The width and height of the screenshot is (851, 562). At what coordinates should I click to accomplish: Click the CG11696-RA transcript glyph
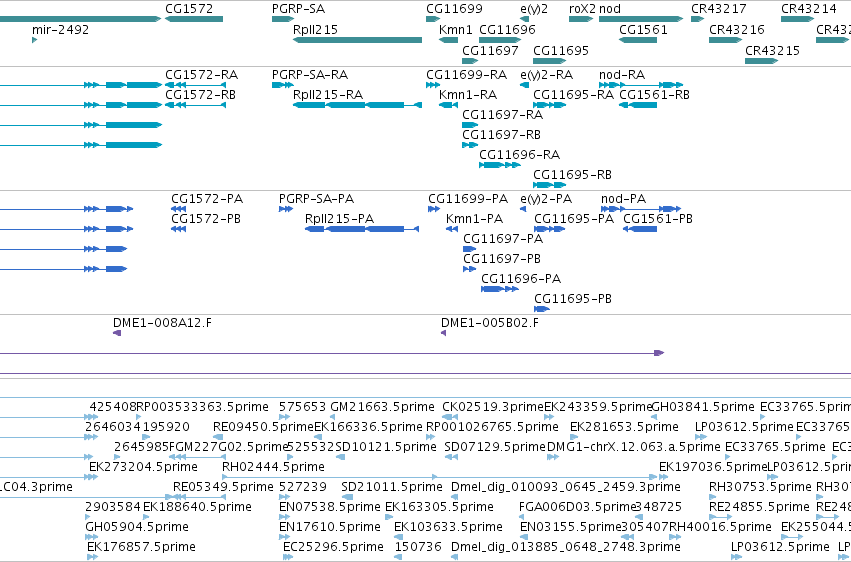tap(500, 165)
